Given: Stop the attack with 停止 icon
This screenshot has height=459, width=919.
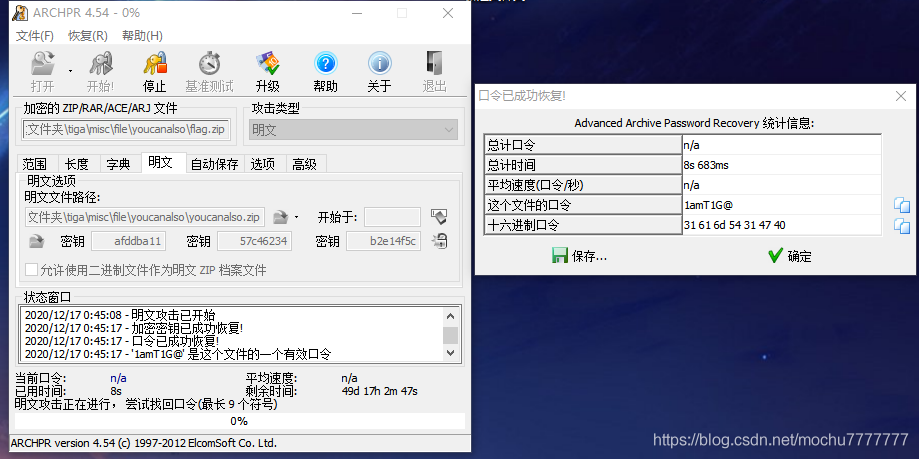Looking at the screenshot, I should coord(155,63).
